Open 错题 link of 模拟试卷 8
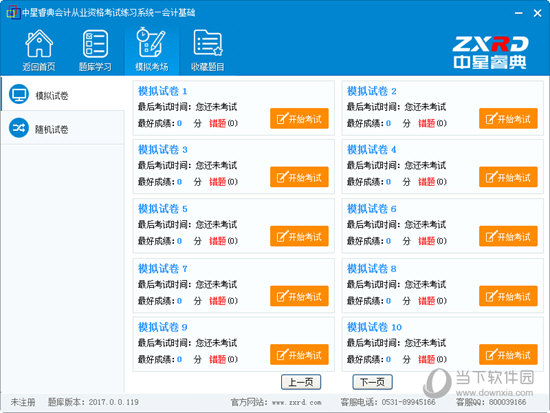Image resolution: width=550 pixels, height=413 pixels. (x=427, y=301)
